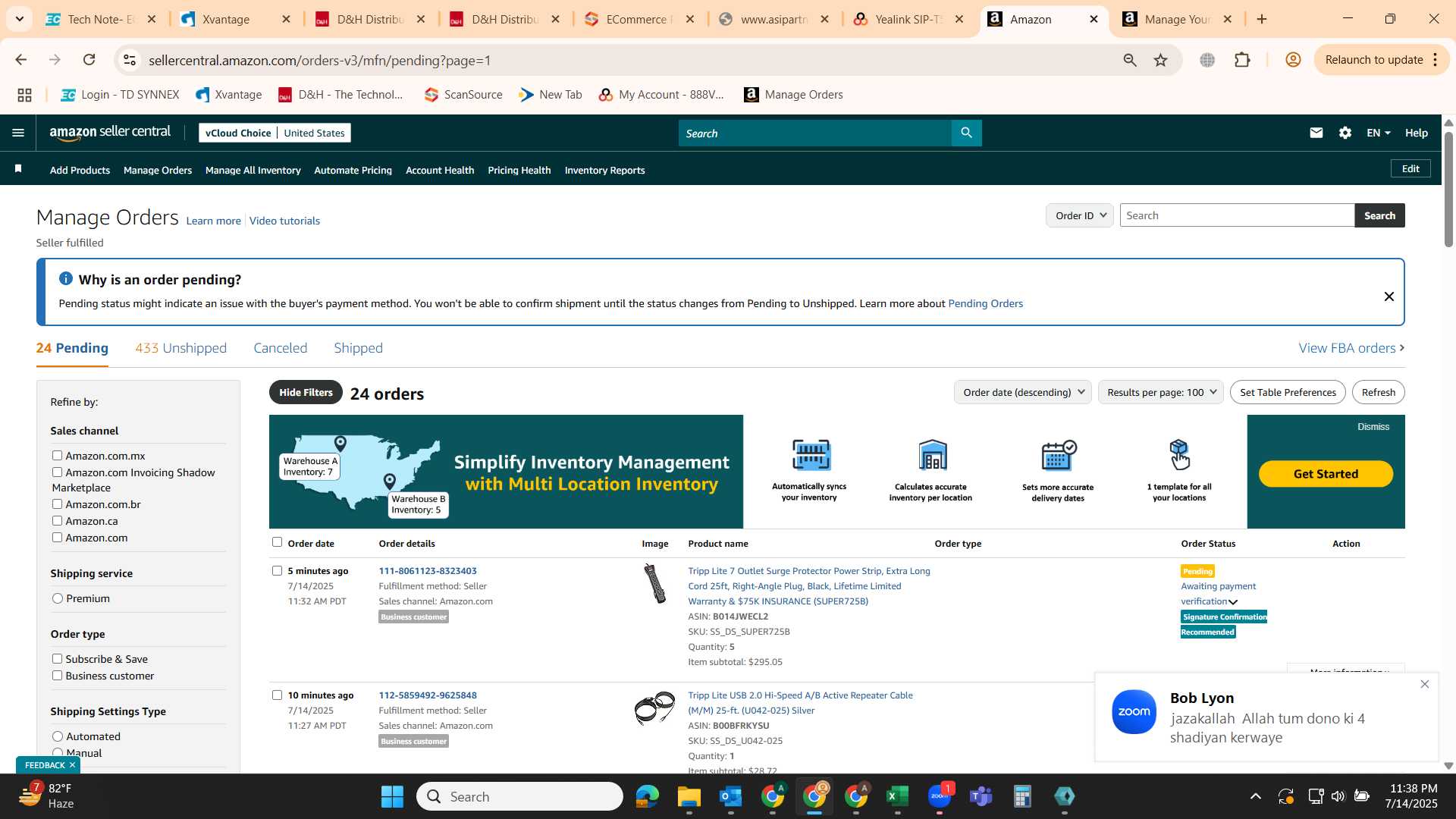Open the mail messages icon
The image size is (1456, 819).
coord(1316,133)
